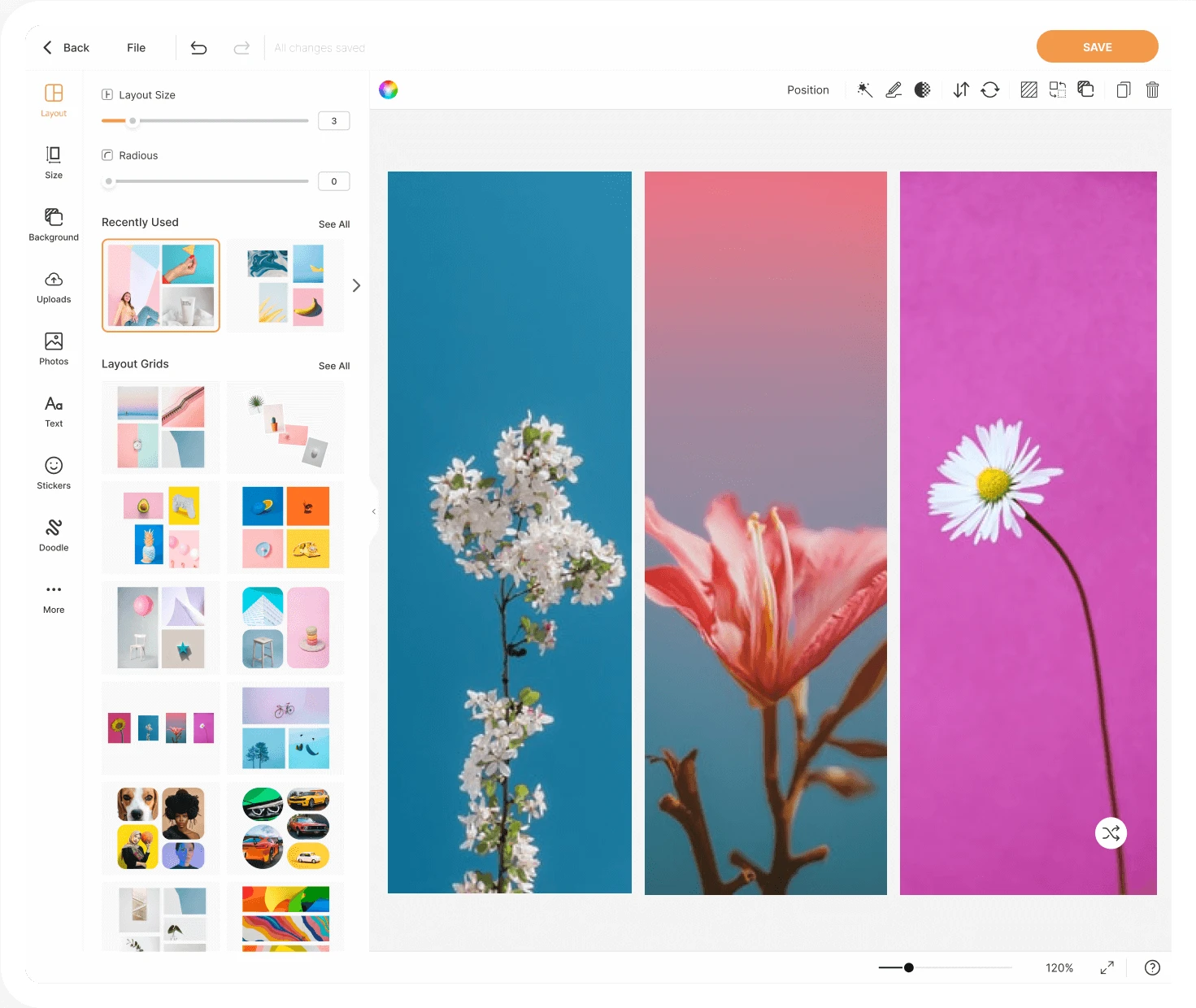Switch to the Background panel
Image resolution: width=1196 pixels, height=1008 pixels.
click(53, 224)
